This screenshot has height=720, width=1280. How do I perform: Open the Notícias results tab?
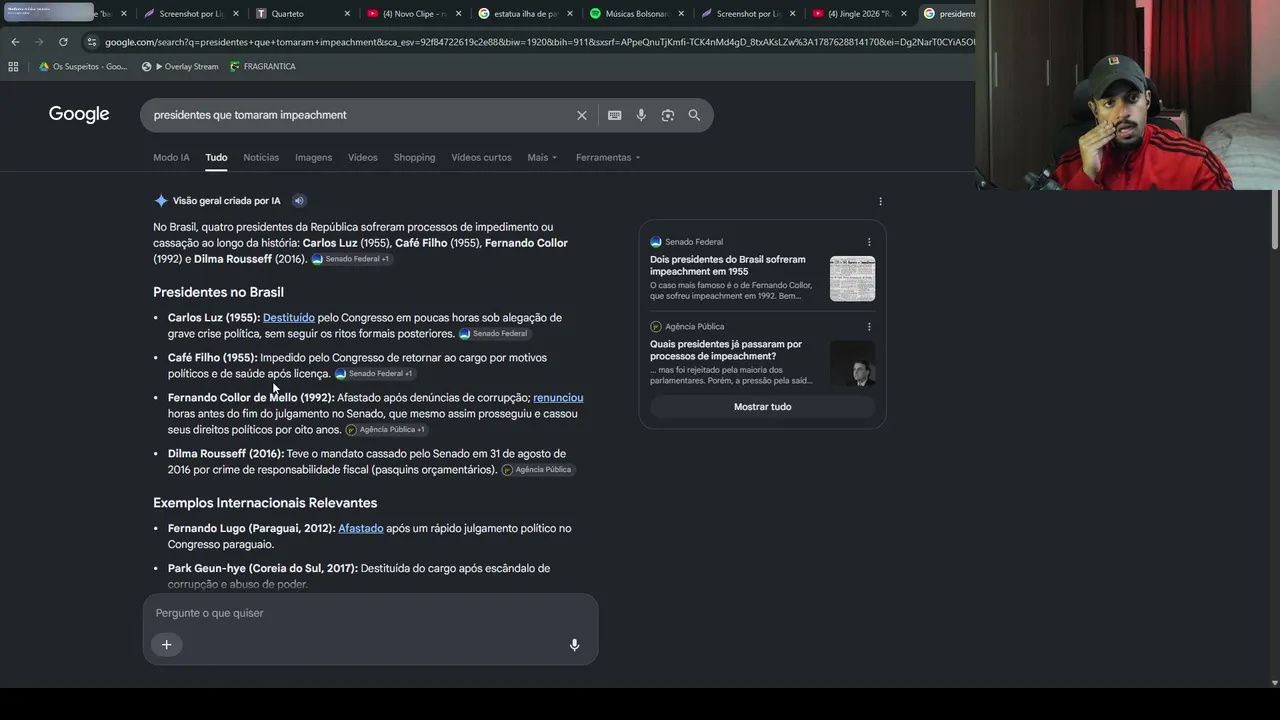tap(261, 158)
